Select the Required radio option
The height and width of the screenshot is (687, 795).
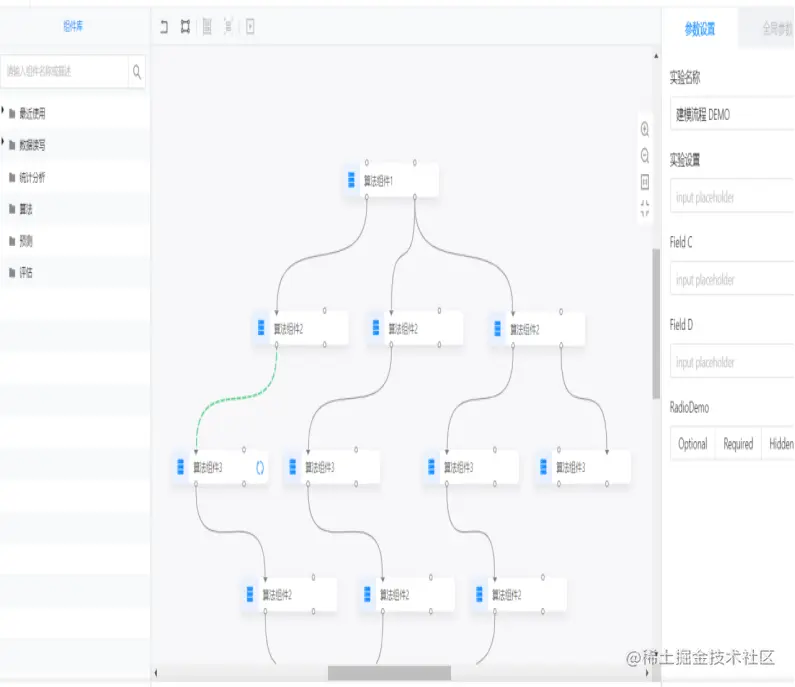738,444
